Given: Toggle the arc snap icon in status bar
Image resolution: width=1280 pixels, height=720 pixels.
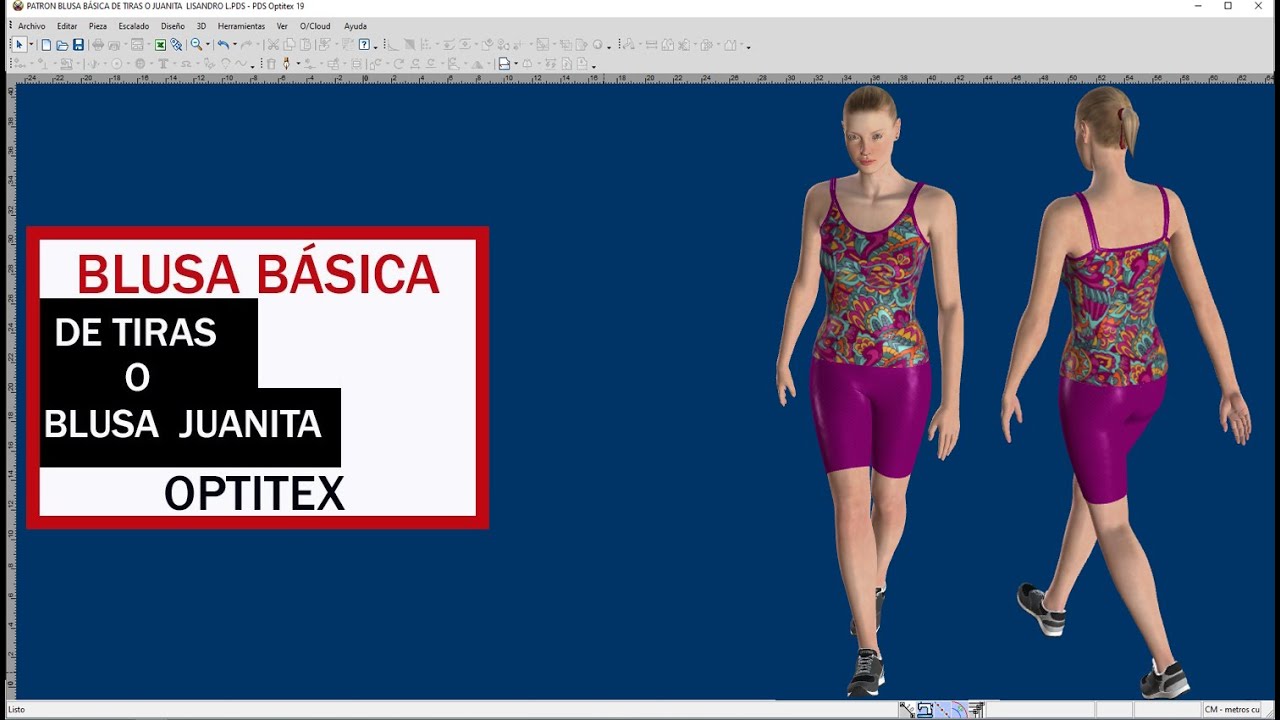Looking at the screenshot, I should [959, 710].
